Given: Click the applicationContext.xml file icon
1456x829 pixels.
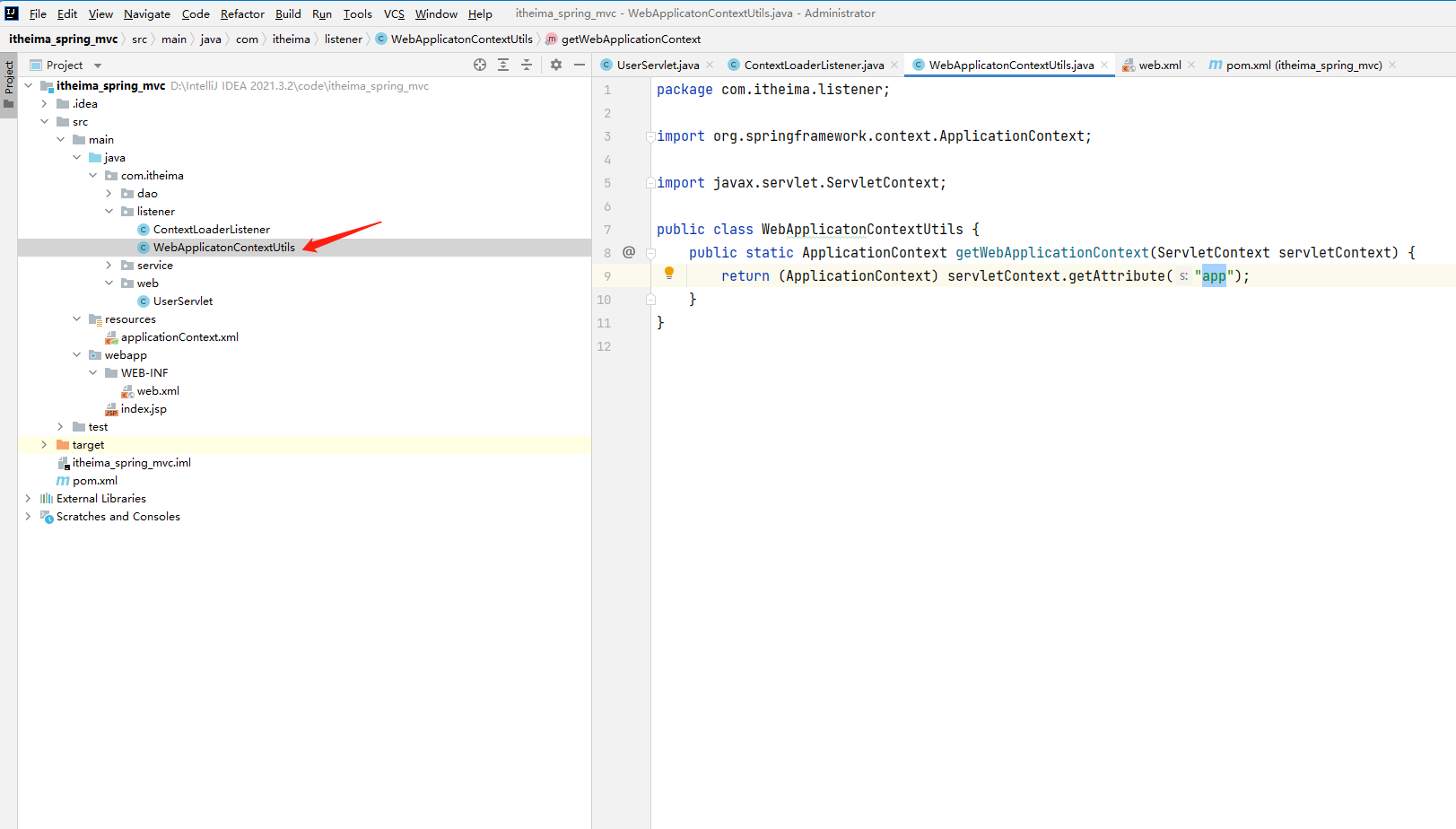Looking at the screenshot, I should pyautogui.click(x=111, y=337).
